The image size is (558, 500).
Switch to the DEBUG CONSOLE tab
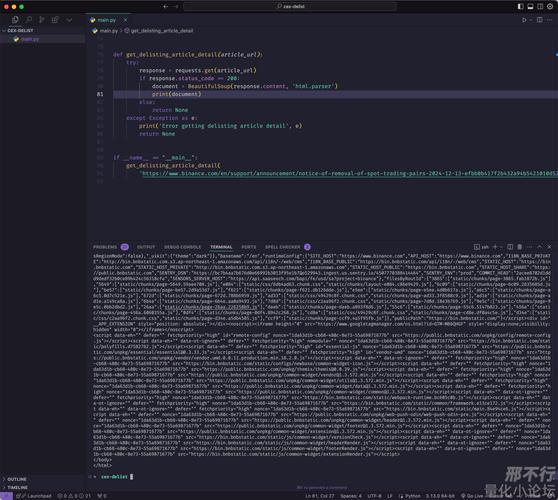point(183,247)
